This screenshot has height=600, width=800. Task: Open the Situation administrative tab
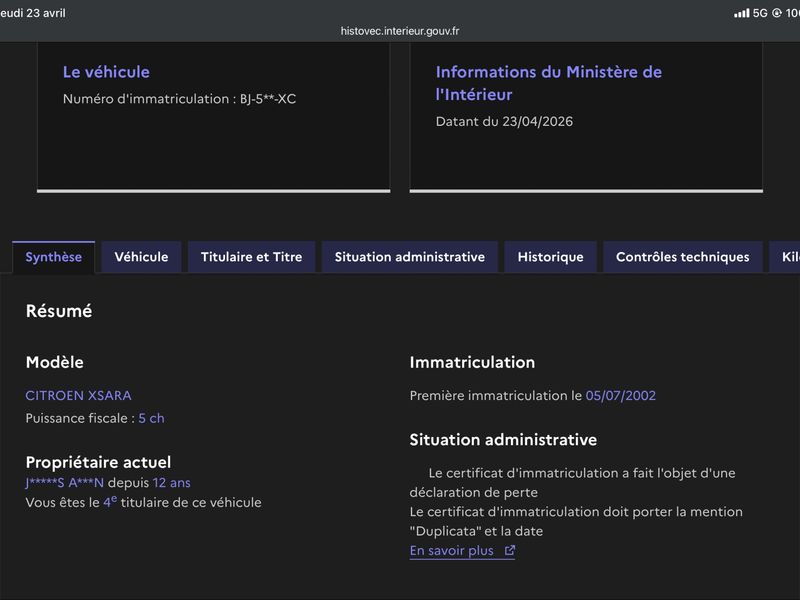click(410, 257)
